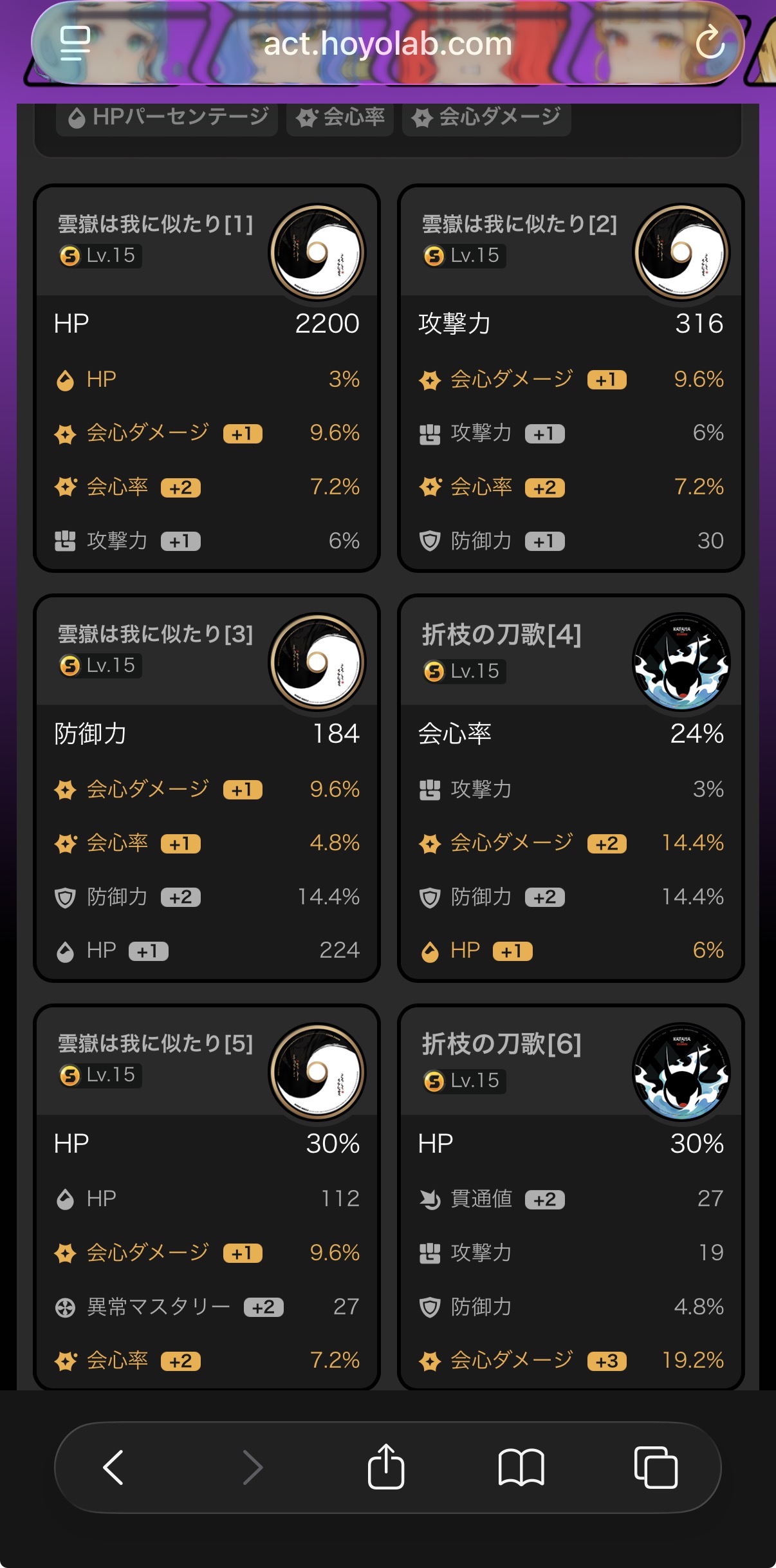Tap the +3 会心ダメージ upgrade badge
The width and height of the screenshot is (776, 1568).
607,1361
